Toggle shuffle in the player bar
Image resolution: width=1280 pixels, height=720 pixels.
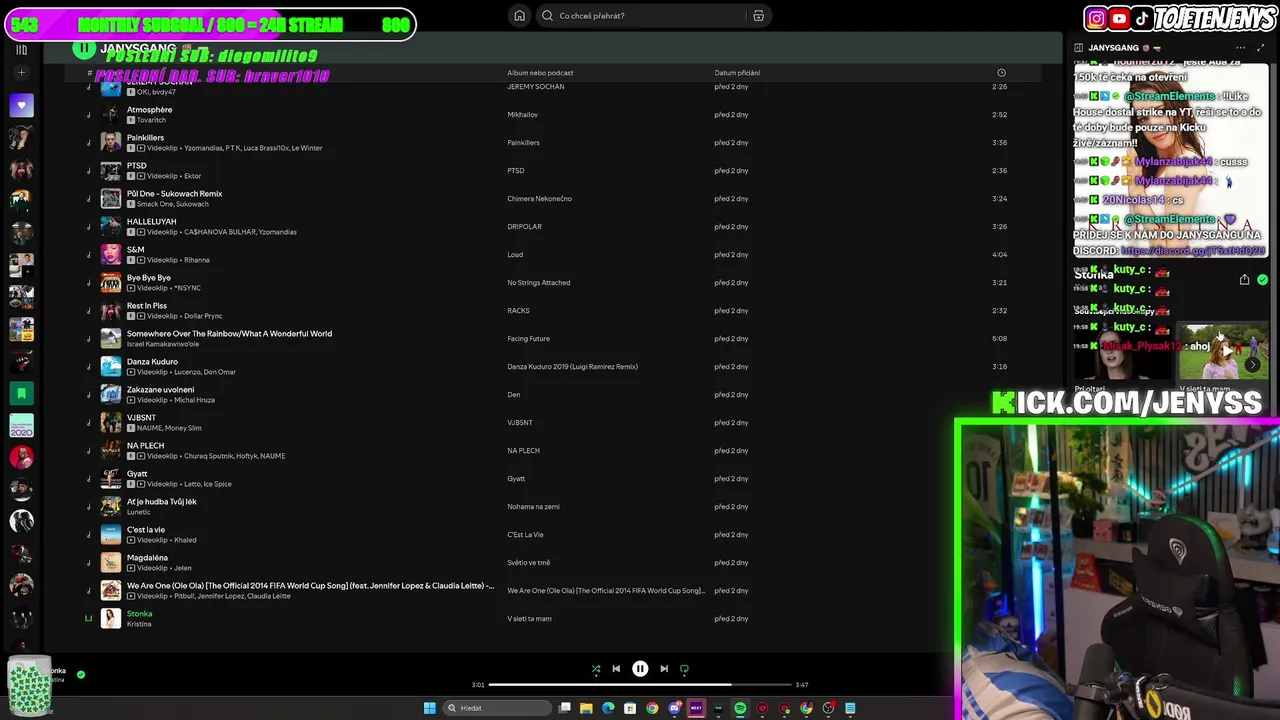point(596,669)
